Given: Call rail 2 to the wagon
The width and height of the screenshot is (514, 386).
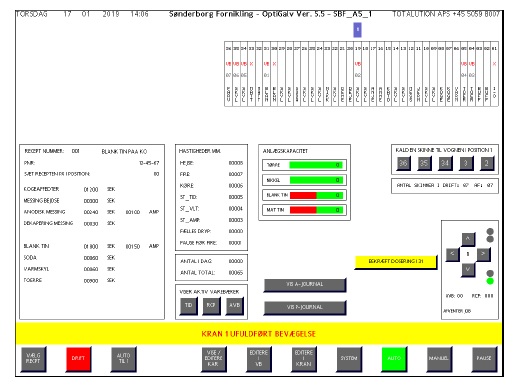Looking at the screenshot, I should click(487, 163).
